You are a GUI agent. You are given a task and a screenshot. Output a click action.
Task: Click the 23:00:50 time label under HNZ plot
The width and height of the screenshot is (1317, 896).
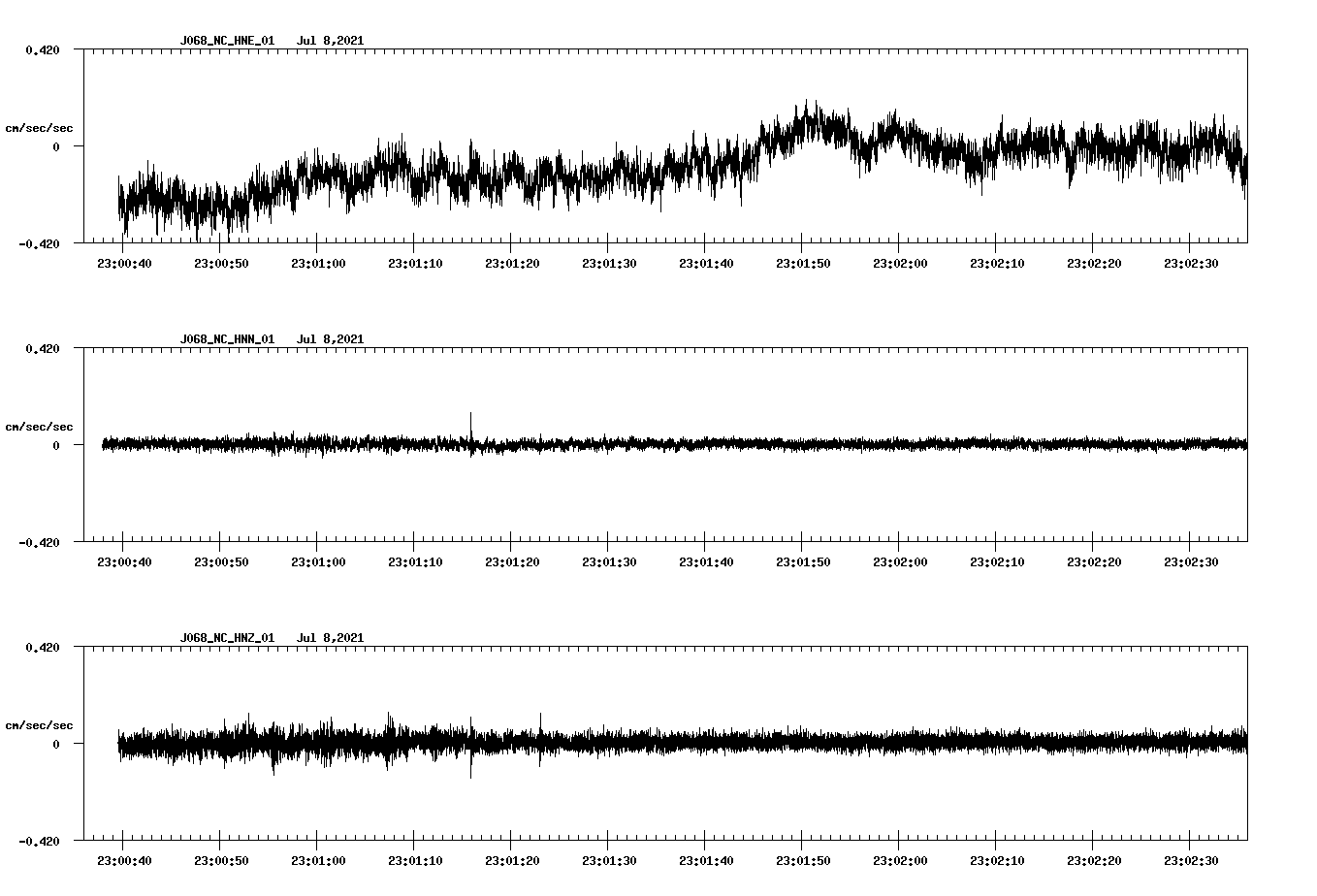220,861
